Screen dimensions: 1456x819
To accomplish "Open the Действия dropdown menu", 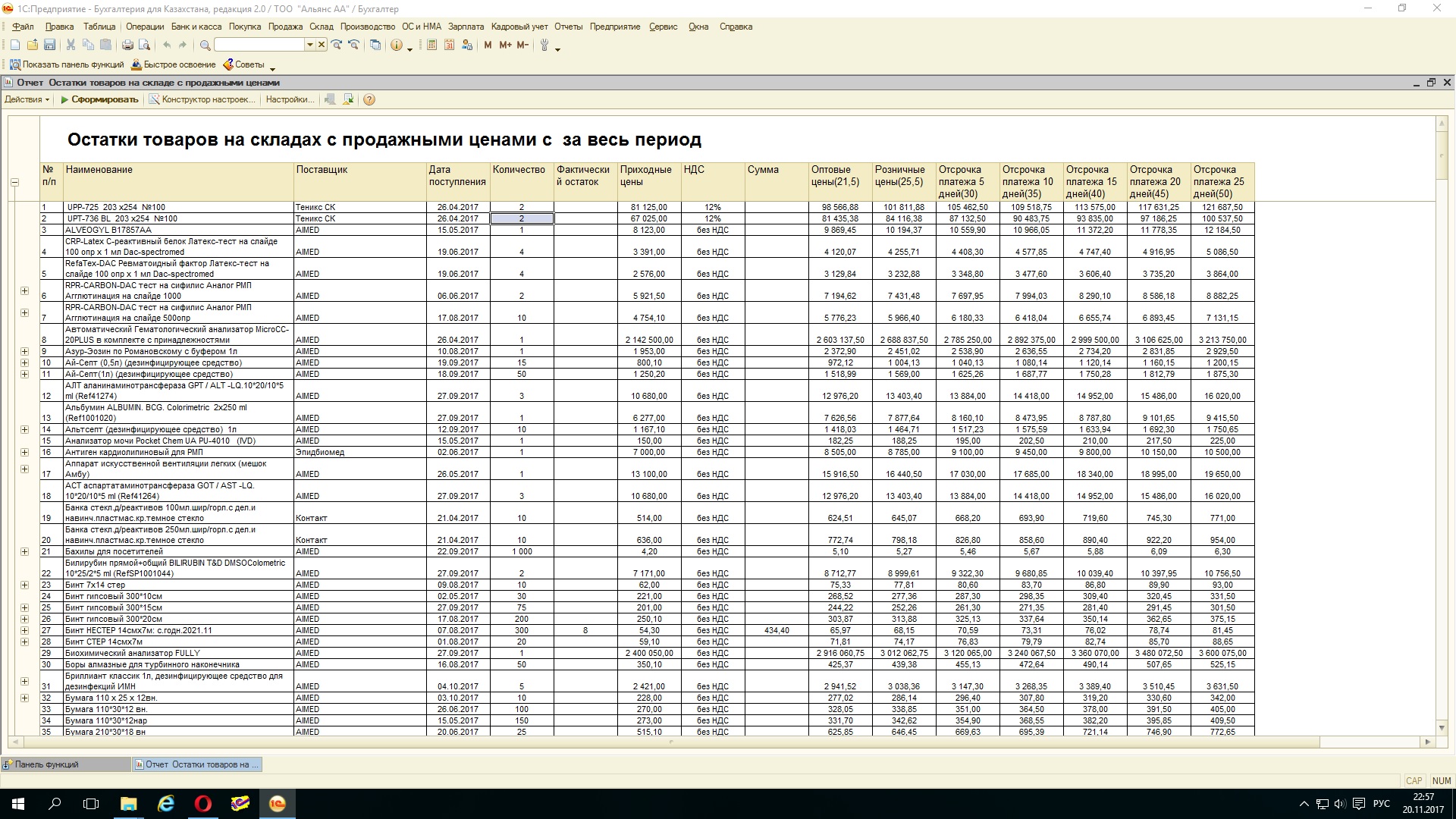I will tap(27, 99).
